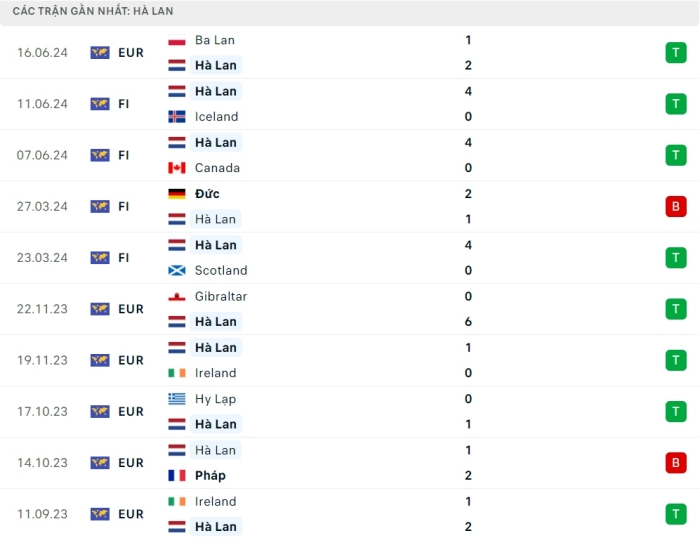
Task: Click the Gibraltar flag icon
Action: pyautogui.click(x=177, y=297)
